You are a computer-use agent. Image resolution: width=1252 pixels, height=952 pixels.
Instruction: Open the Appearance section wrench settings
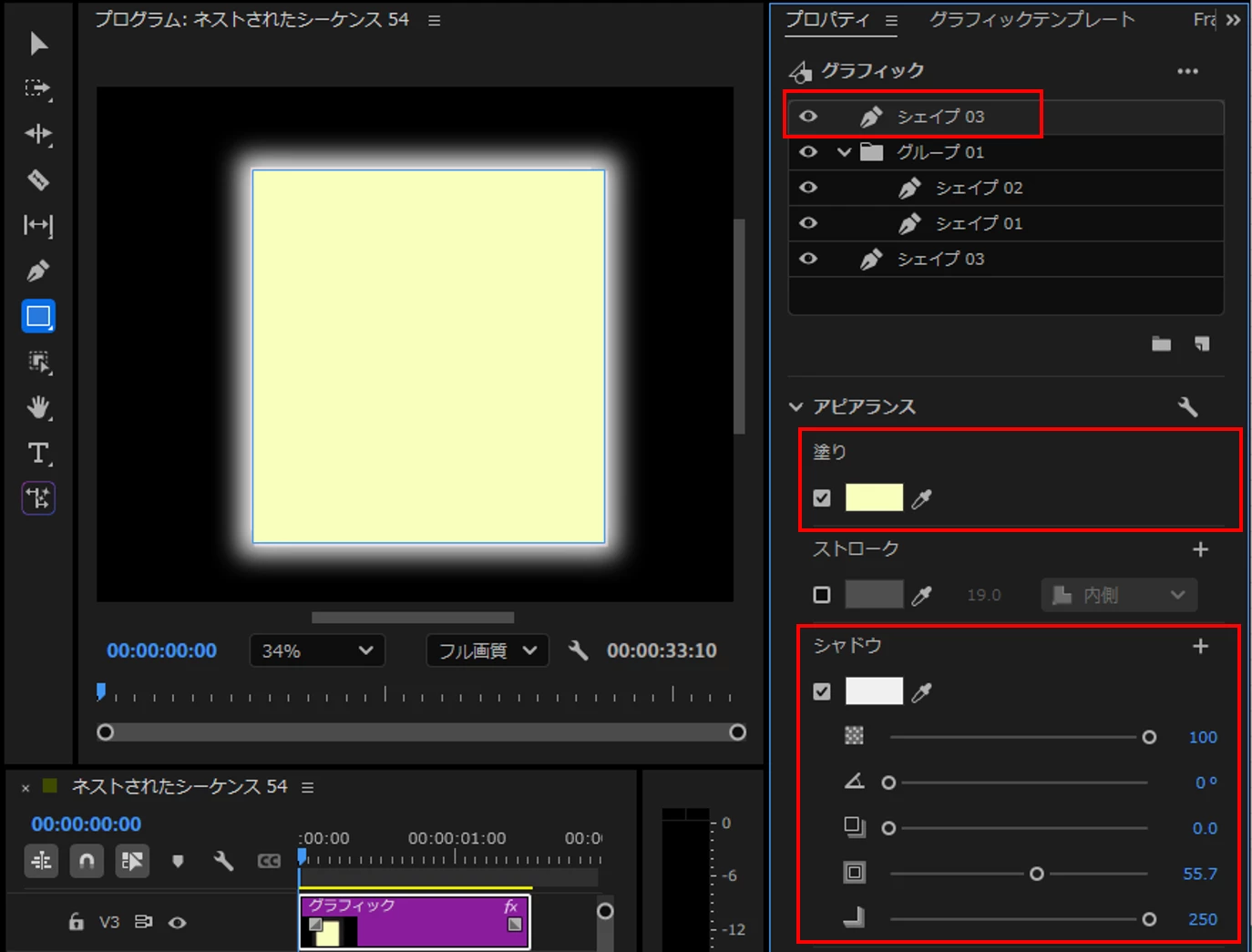coord(1187,406)
